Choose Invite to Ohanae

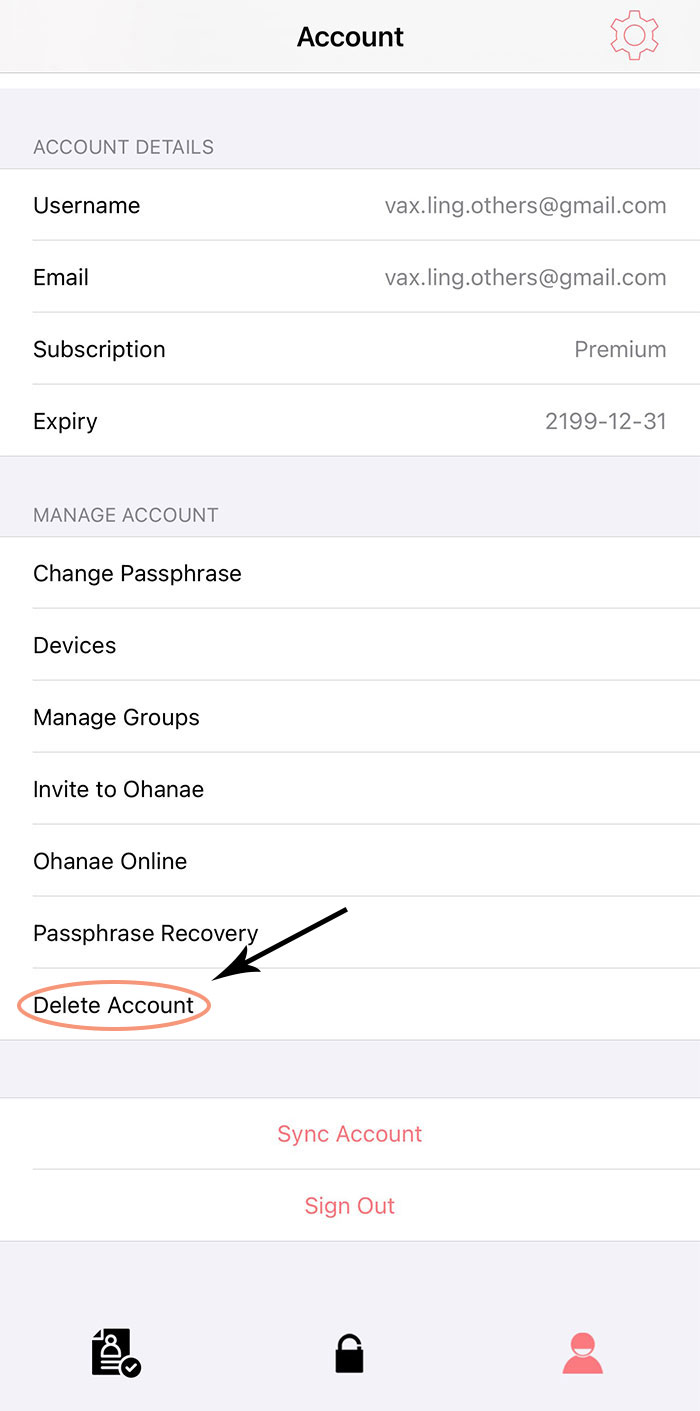[350, 789]
